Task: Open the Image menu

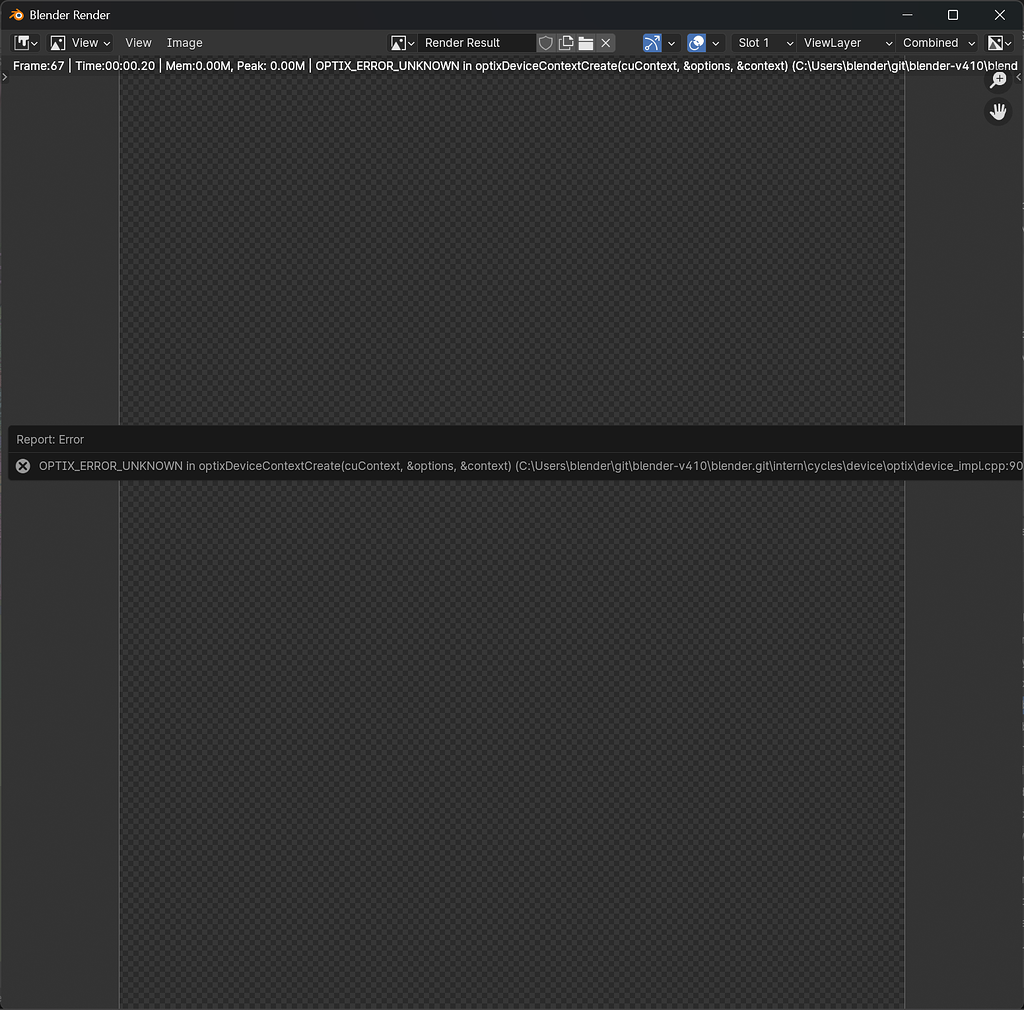Action: point(185,43)
